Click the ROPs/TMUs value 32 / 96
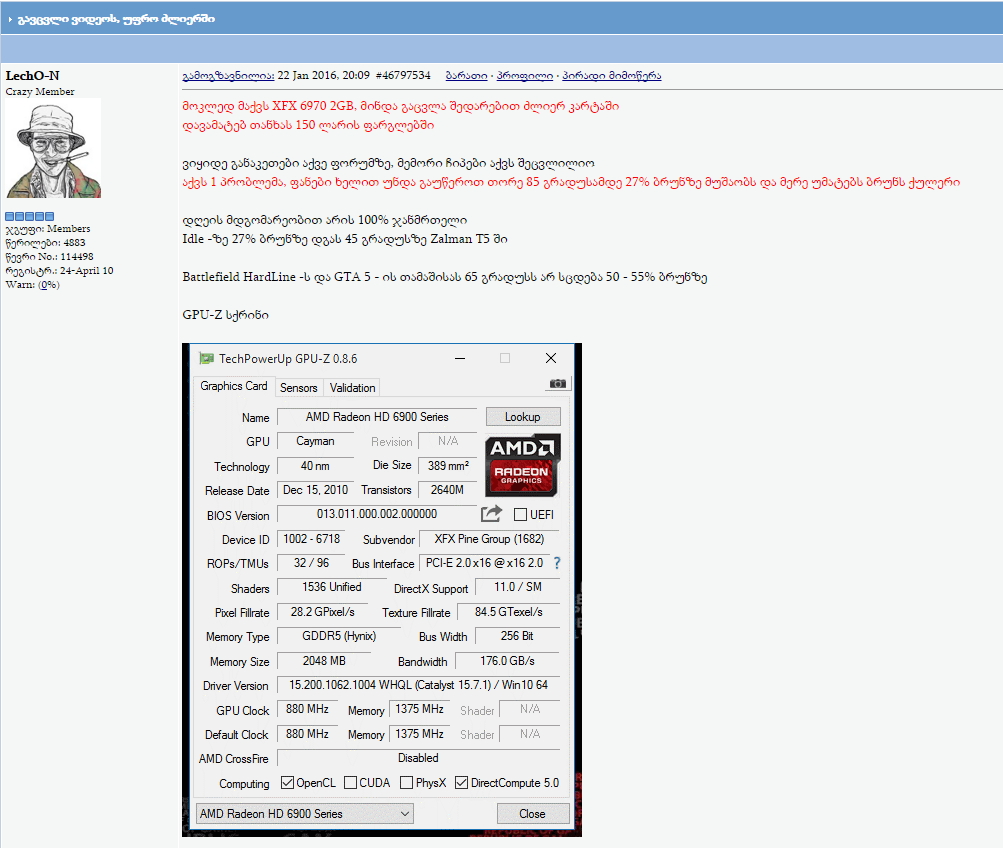Image resolution: width=1003 pixels, height=848 pixels. click(312, 563)
